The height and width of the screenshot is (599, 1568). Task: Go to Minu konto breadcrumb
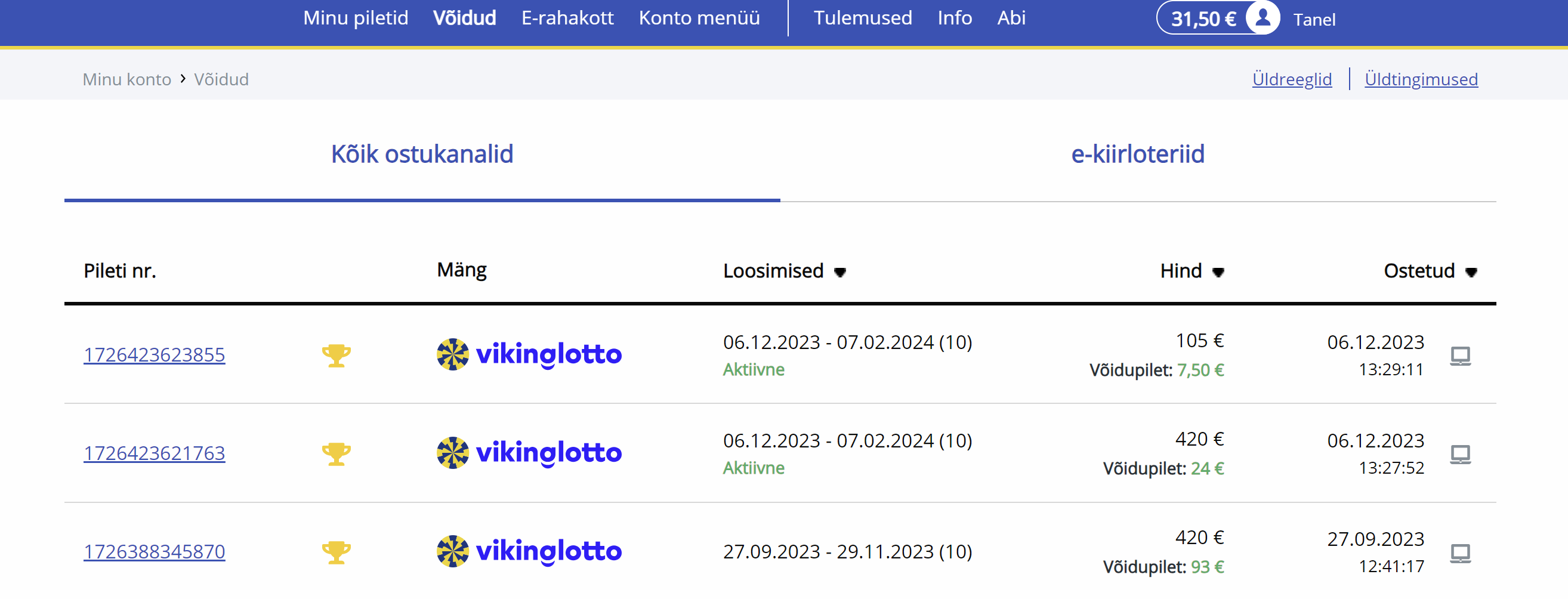tap(126, 79)
